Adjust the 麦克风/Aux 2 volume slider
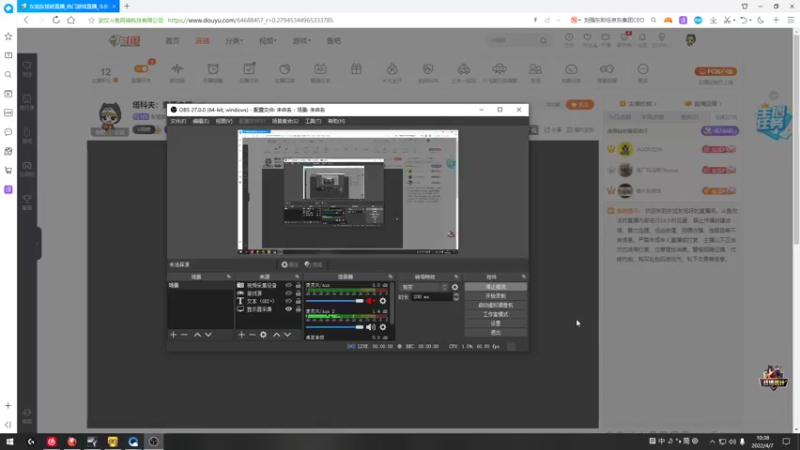This screenshot has height=450, width=800. pos(335,327)
